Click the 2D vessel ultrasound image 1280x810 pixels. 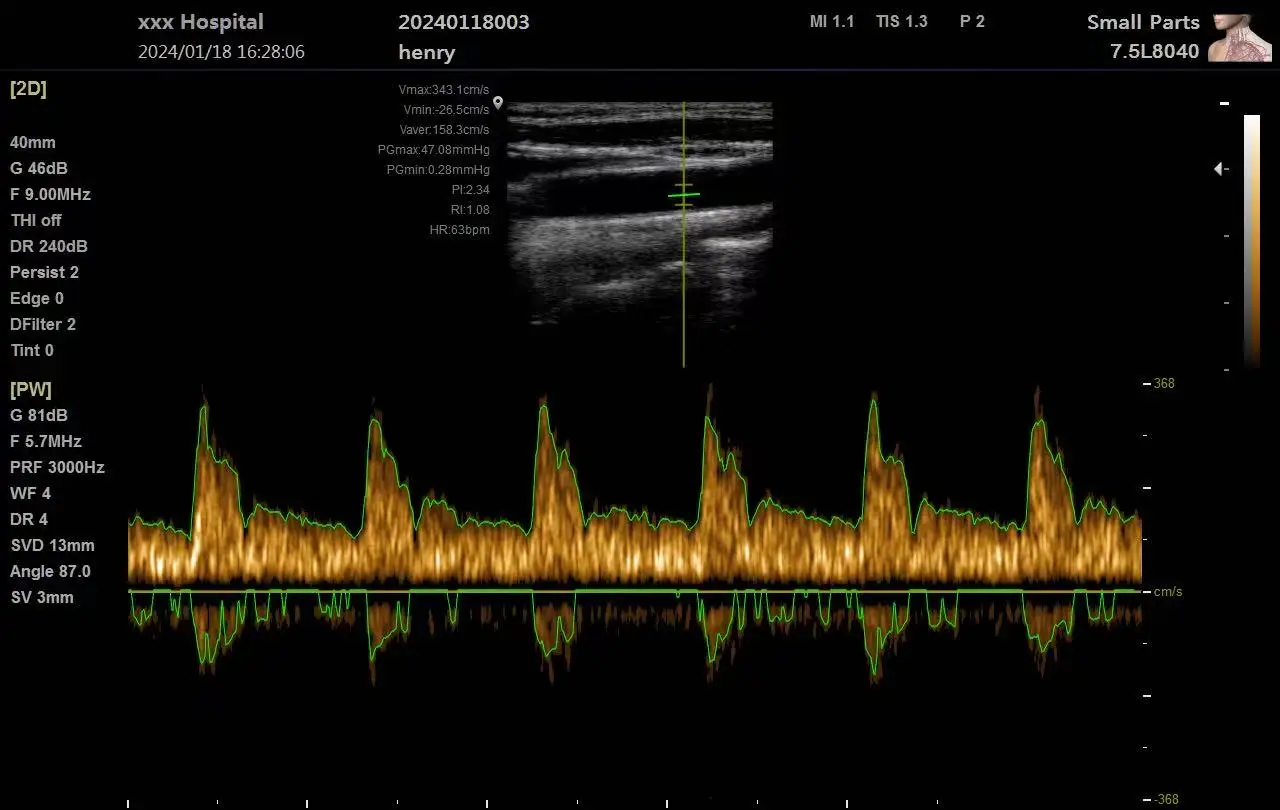coord(640,215)
